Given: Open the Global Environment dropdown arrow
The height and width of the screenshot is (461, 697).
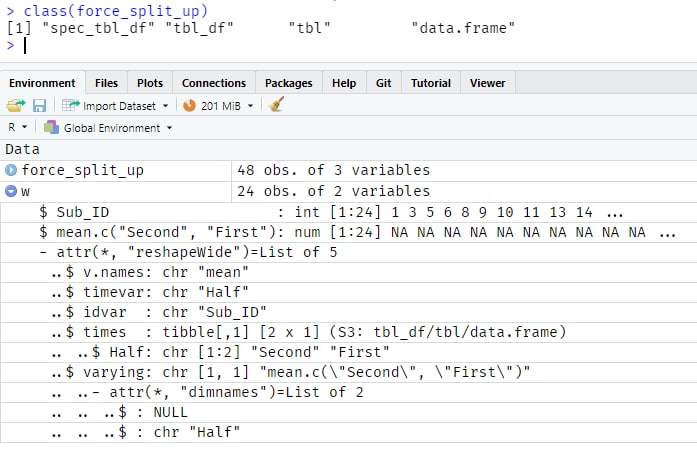Looking at the screenshot, I should (x=169, y=128).
